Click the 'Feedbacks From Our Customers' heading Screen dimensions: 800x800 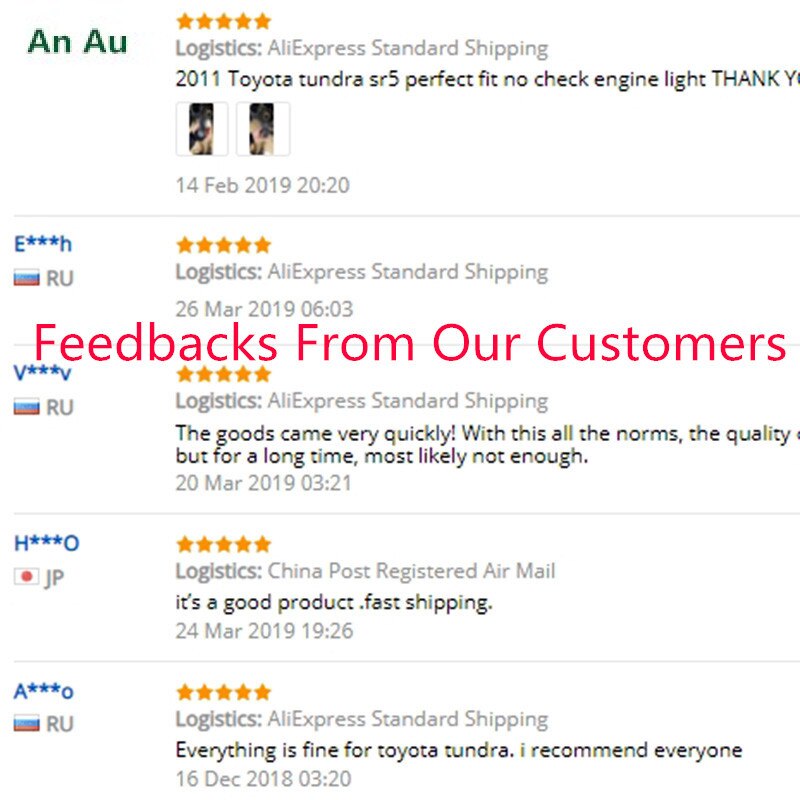pos(410,343)
